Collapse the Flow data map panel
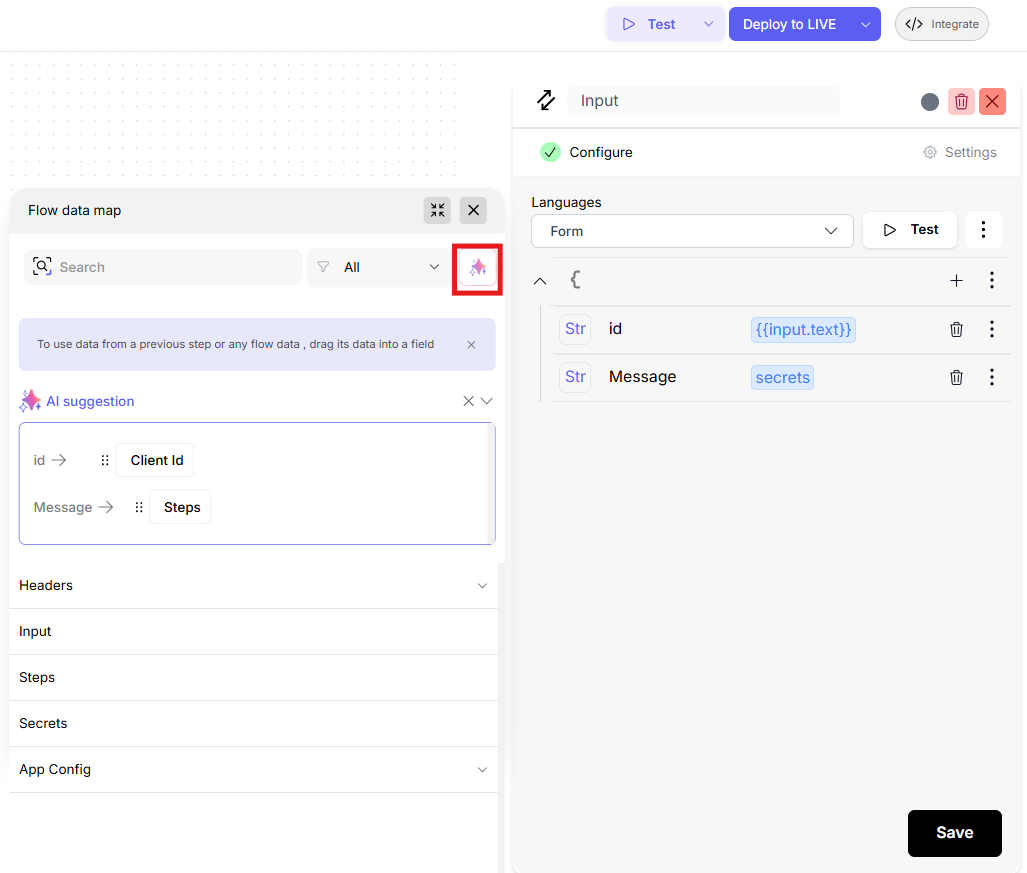The image size is (1027, 873). point(437,210)
